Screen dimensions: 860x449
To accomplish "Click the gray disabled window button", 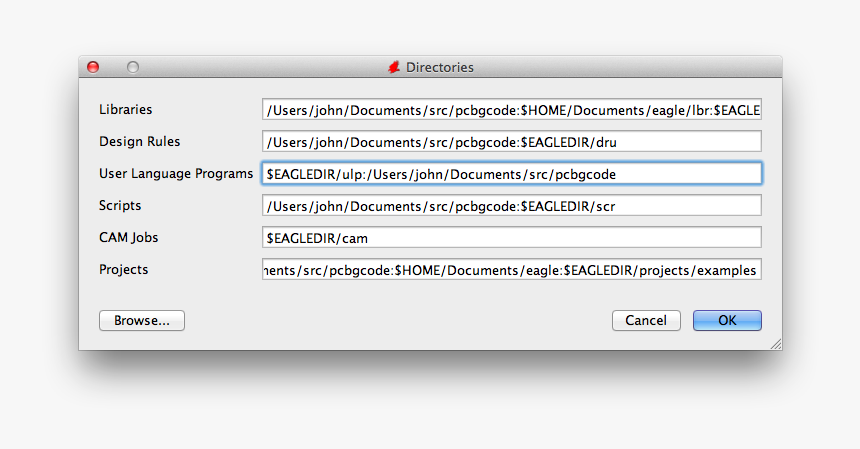I will (x=133, y=67).
